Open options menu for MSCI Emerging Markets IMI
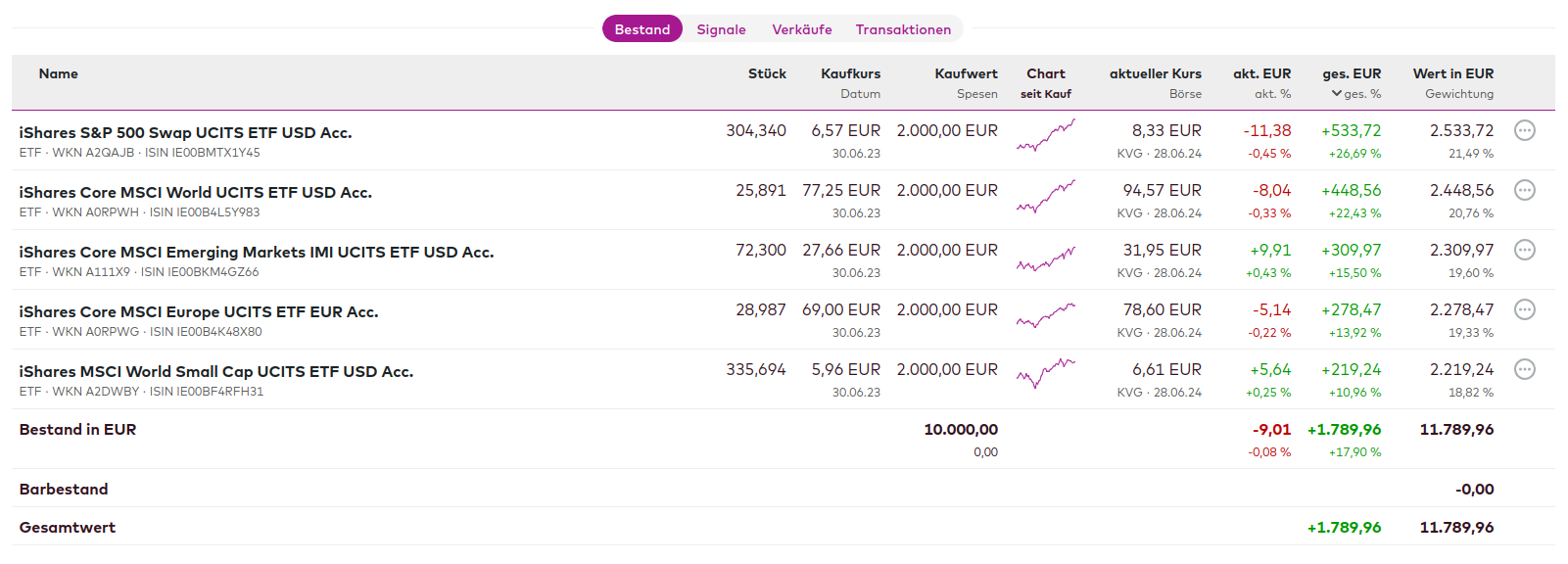This screenshot has width=1568, height=564. tap(1524, 250)
